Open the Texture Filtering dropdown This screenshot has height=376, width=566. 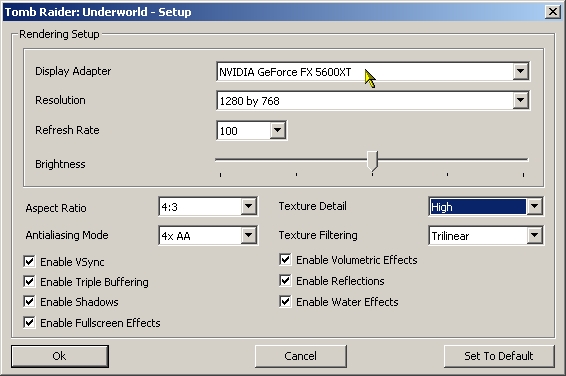point(534,236)
